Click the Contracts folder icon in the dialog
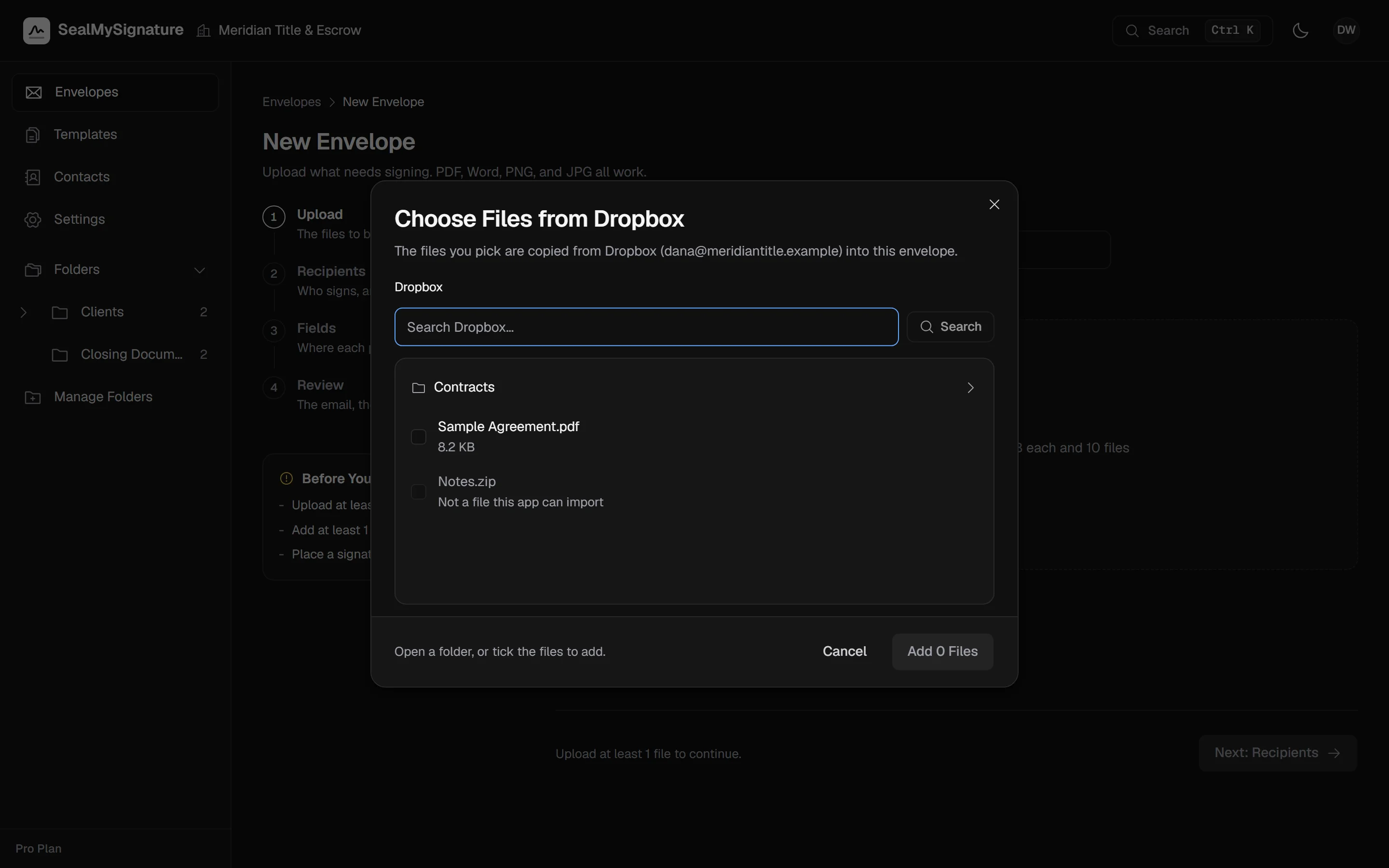 click(x=419, y=388)
